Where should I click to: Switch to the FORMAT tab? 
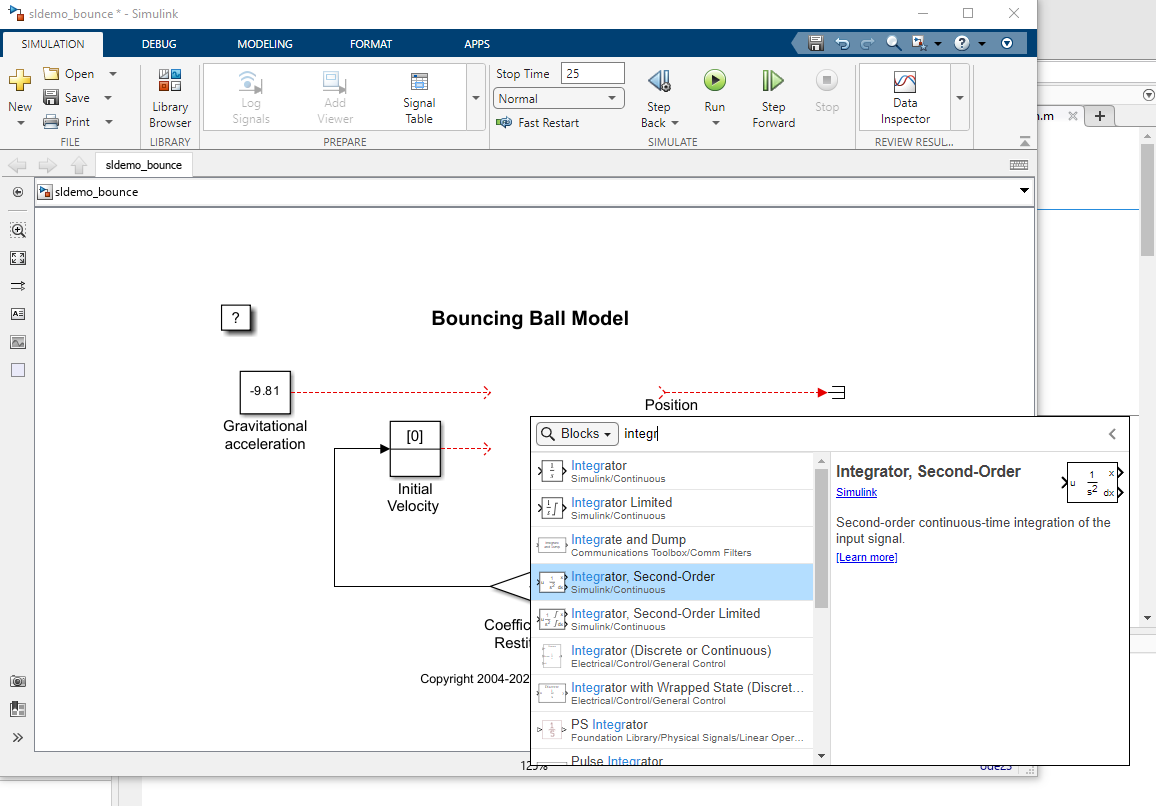(x=371, y=44)
